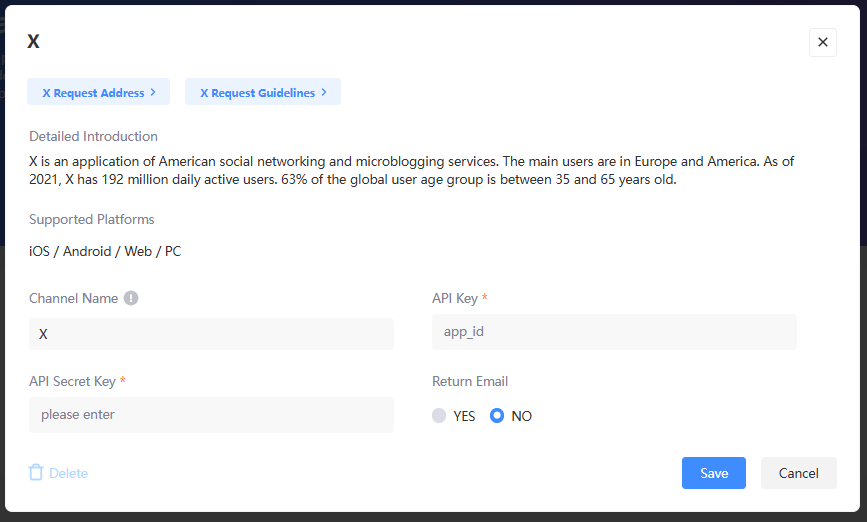Click the info icon beside Channel Name
This screenshot has height=522, width=867.
pyautogui.click(x=131, y=298)
